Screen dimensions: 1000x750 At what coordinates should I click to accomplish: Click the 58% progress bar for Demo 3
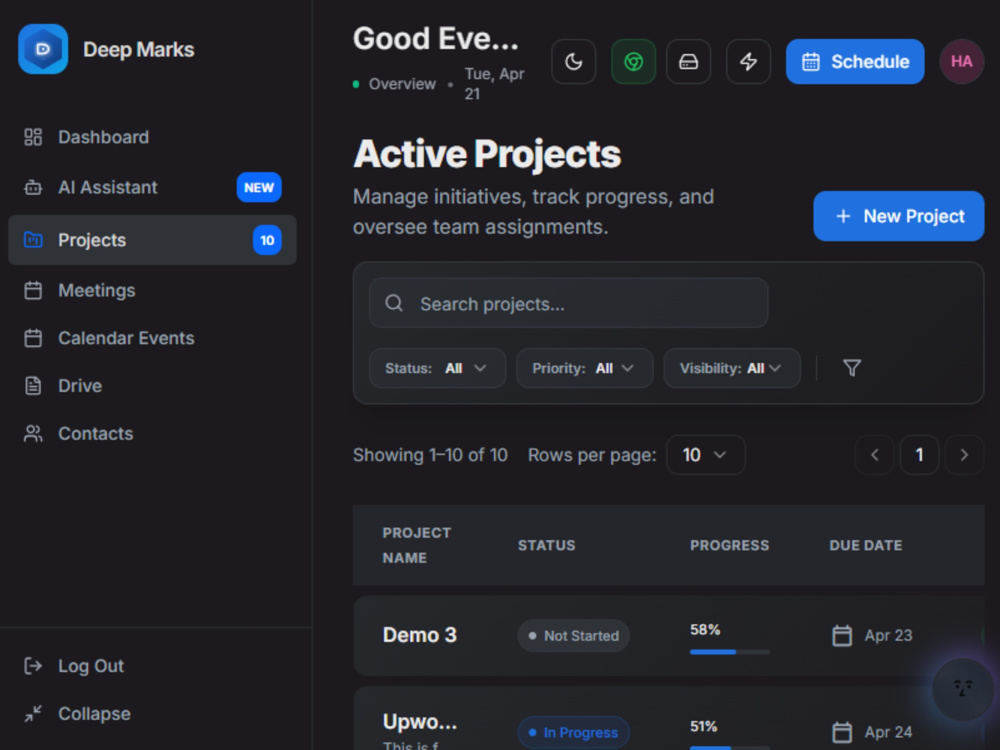point(730,652)
